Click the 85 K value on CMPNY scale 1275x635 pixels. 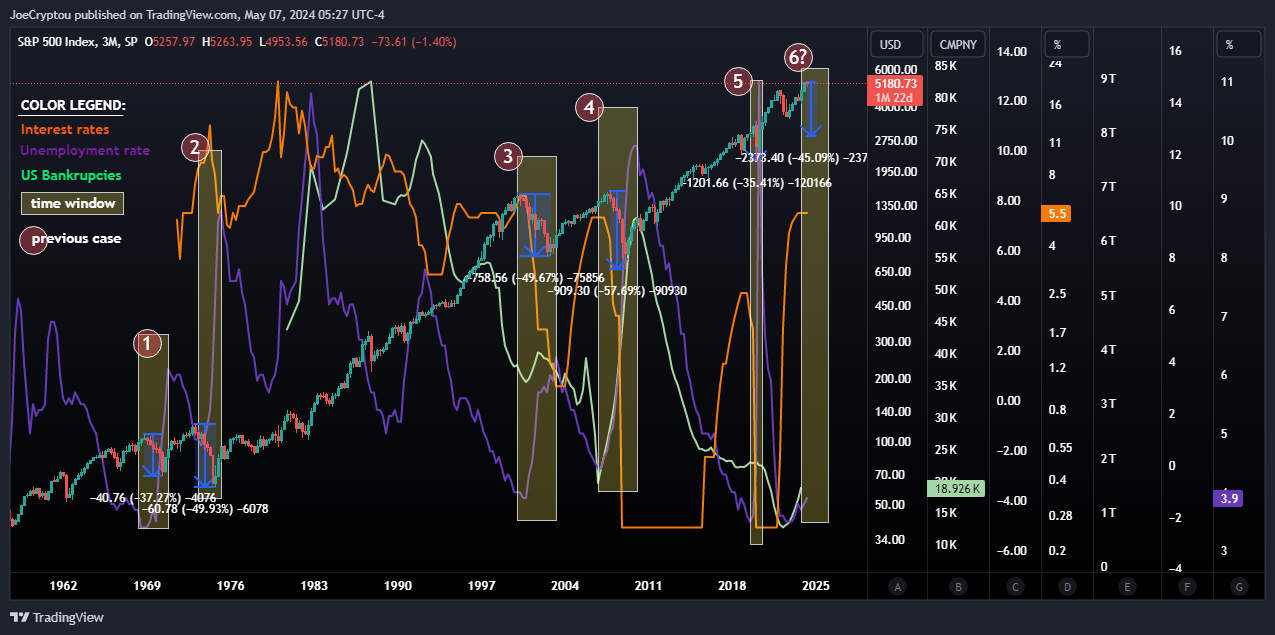pos(945,66)
